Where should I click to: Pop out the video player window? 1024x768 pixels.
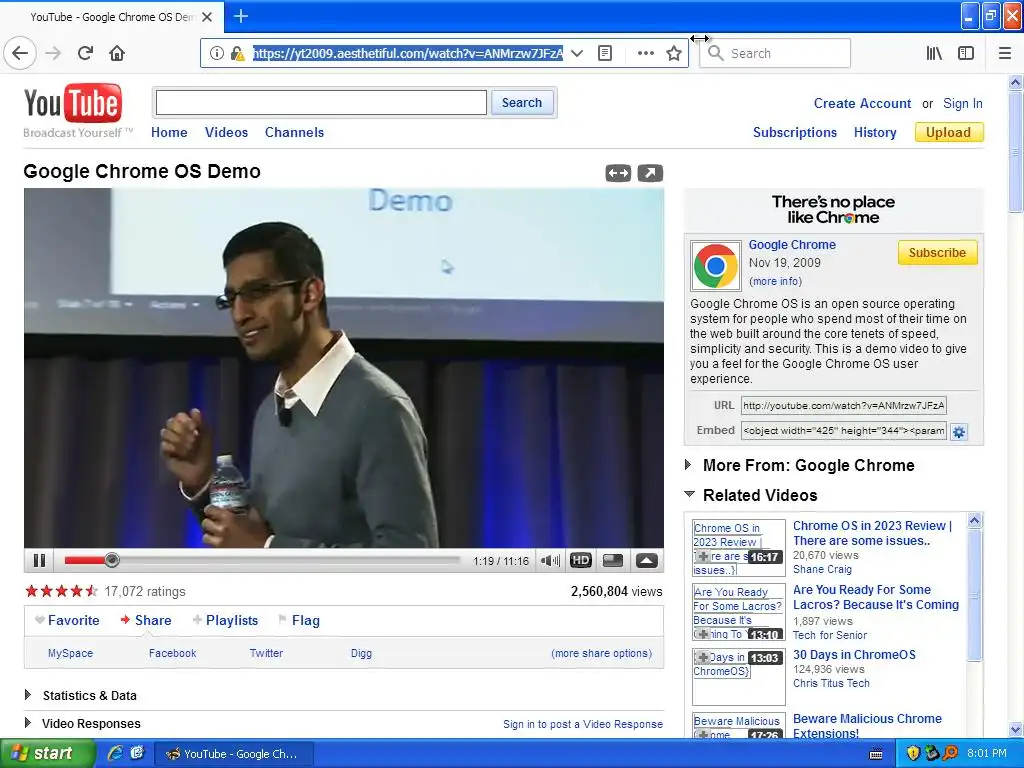point(650,173)
